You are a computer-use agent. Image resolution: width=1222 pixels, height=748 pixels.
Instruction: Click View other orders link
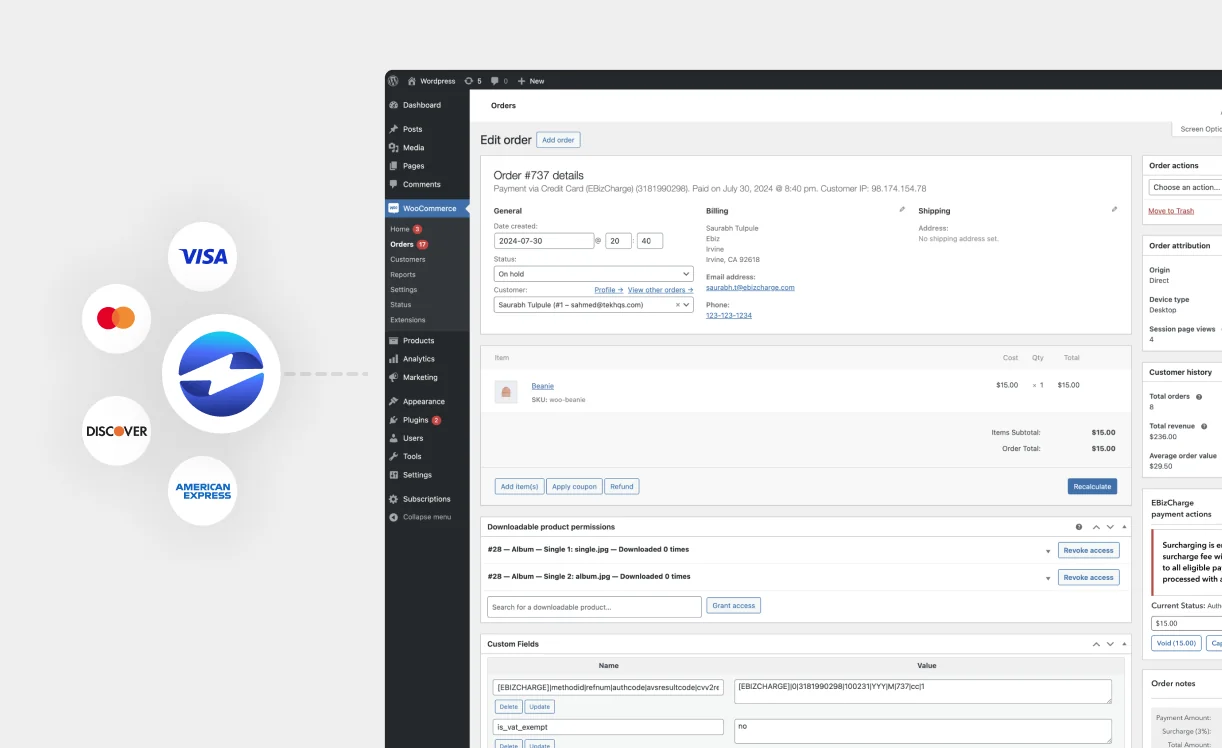(x=660, y=290)
